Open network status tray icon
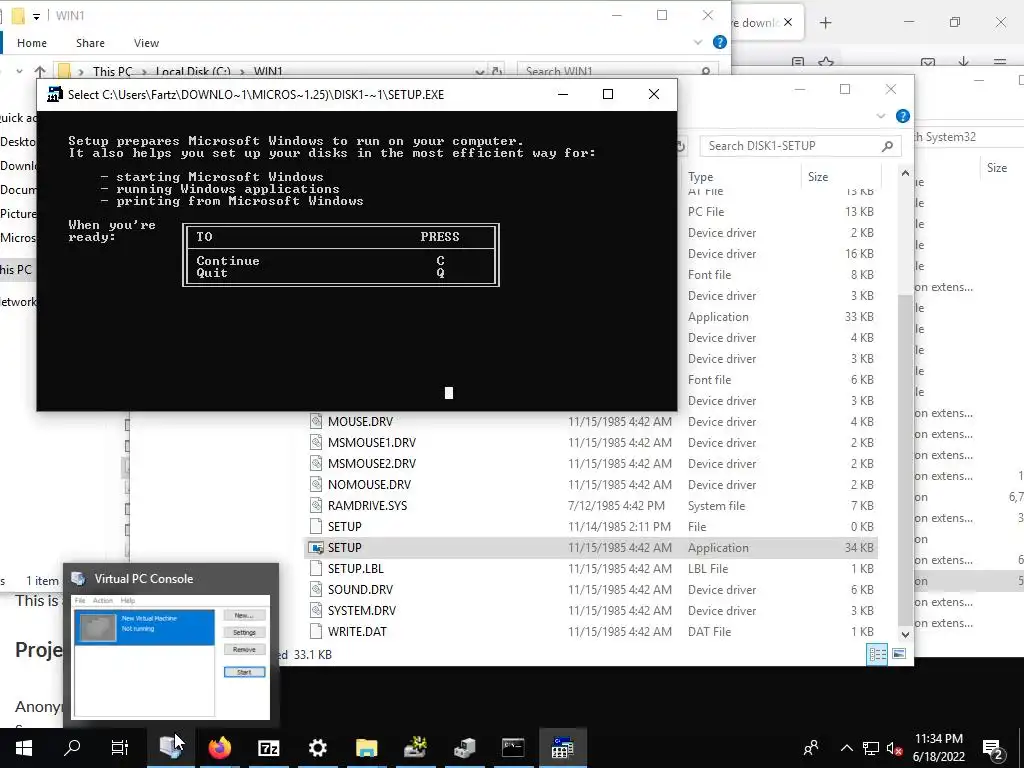 point(871,748)
